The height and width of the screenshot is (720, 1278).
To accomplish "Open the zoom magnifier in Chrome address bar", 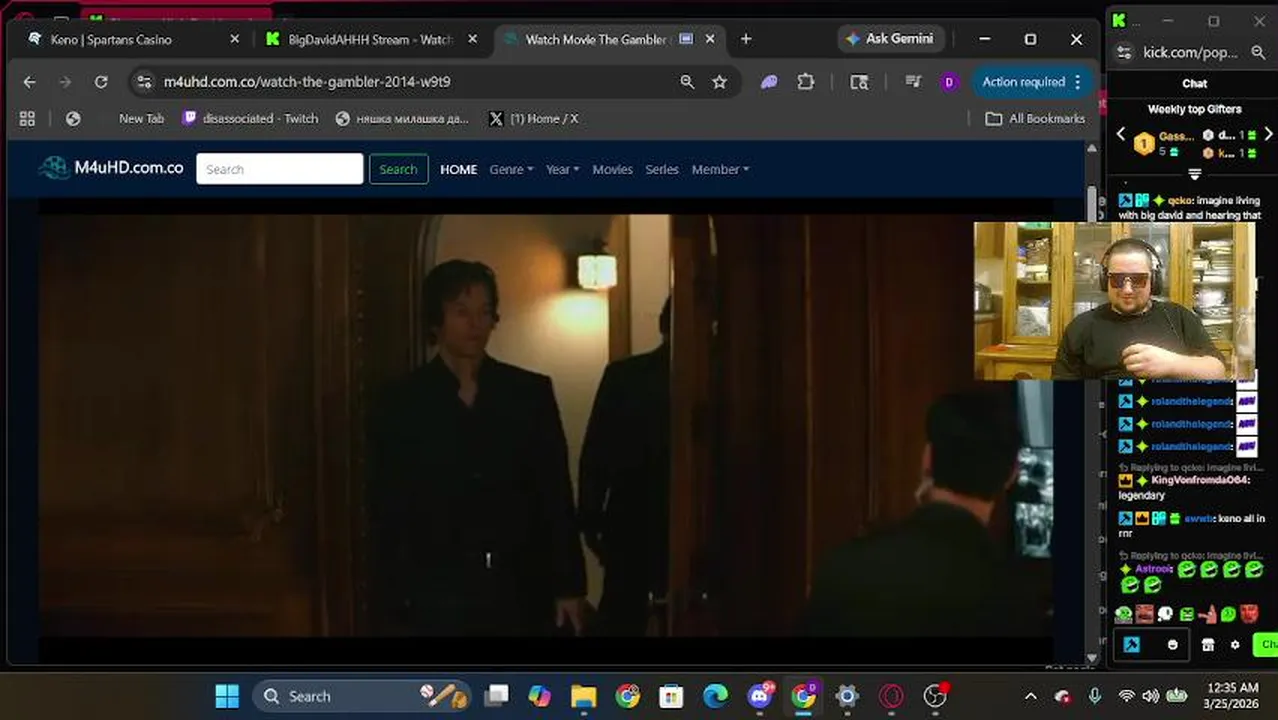I will [x=687, y=82].
